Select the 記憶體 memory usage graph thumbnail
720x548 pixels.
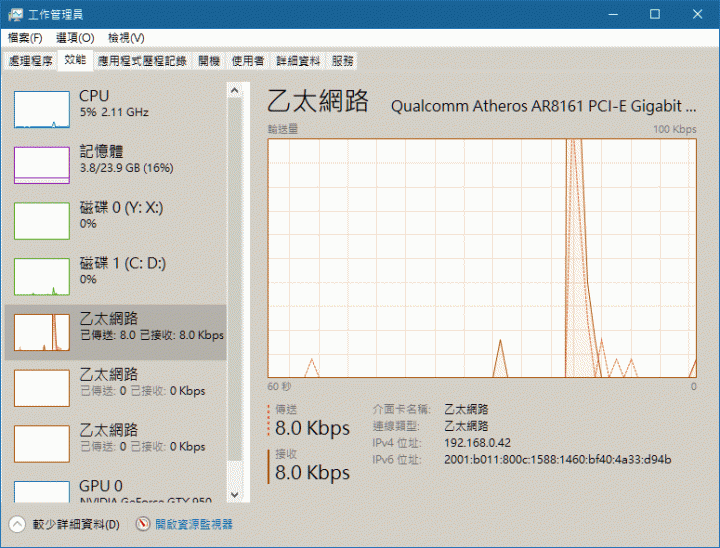(x=42, y=164)
